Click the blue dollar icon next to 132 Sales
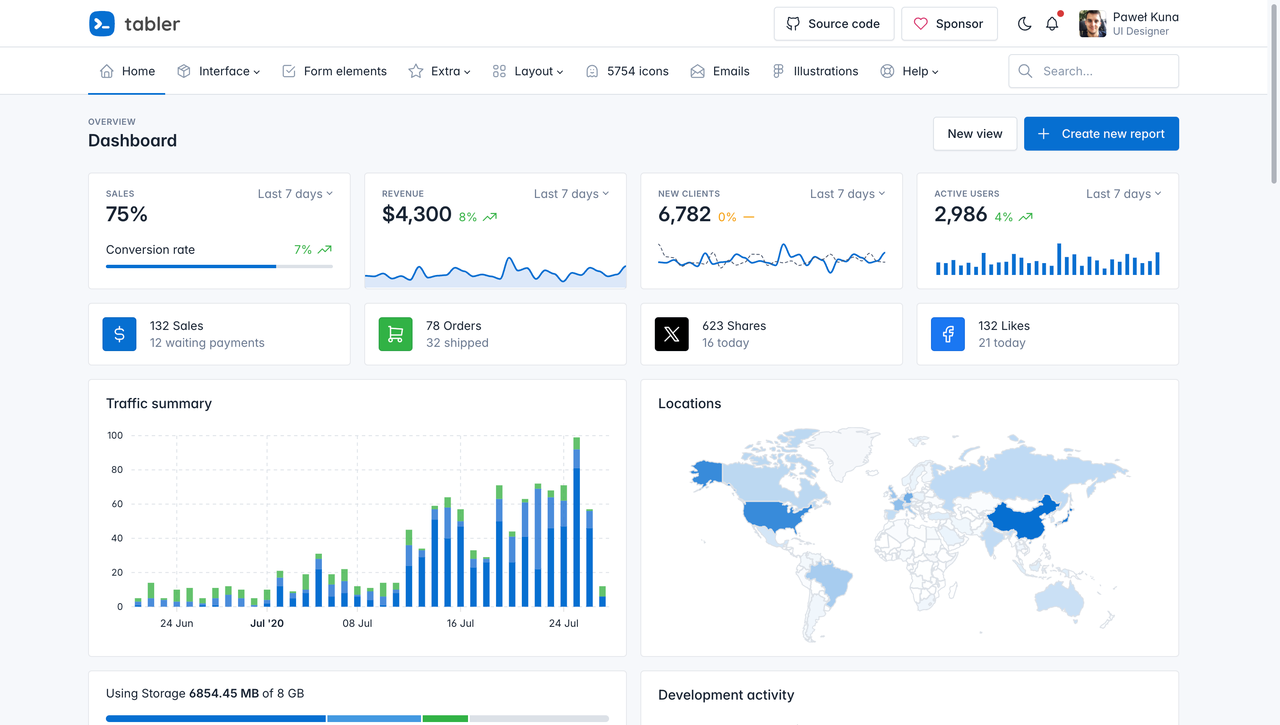This screenshot has height=725, width=1280. click(x=119, y=334)
